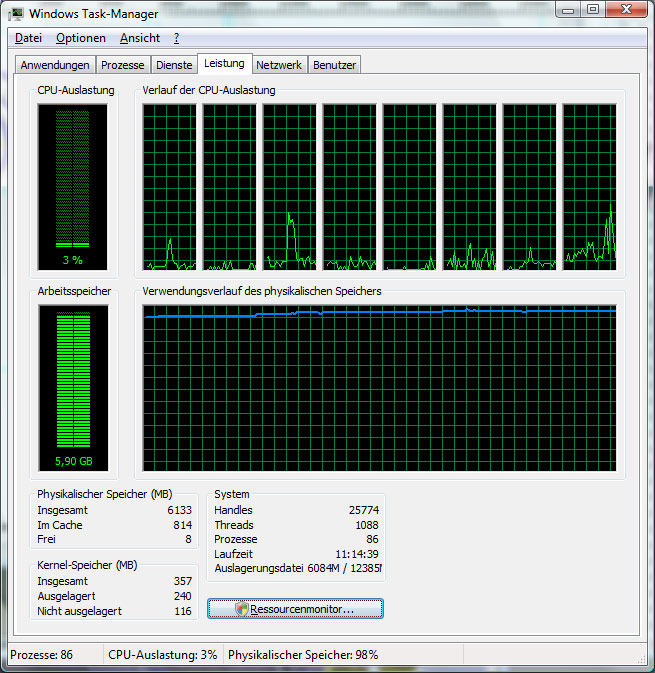Switch to the Dienste tab

pyautogui.click(x=174, y=65)
